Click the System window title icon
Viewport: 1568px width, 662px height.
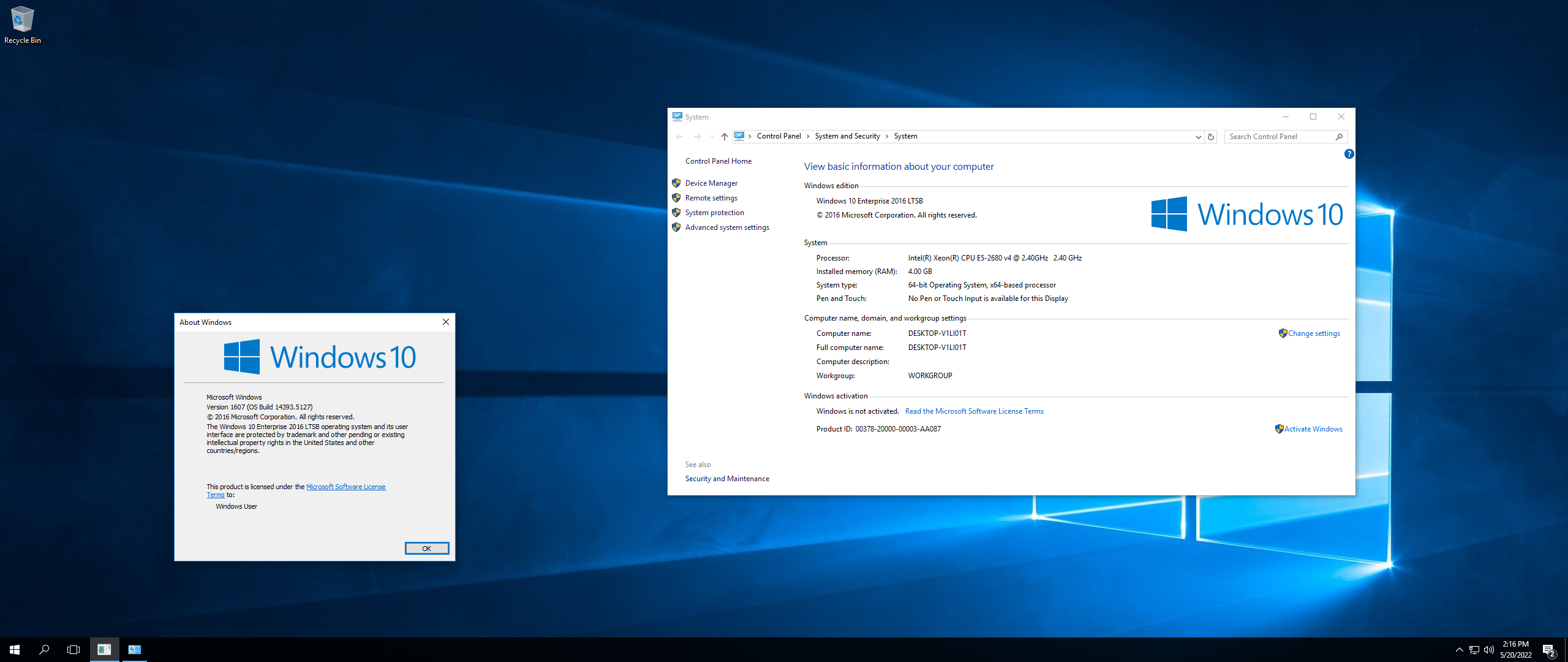(x=677, y=116)
